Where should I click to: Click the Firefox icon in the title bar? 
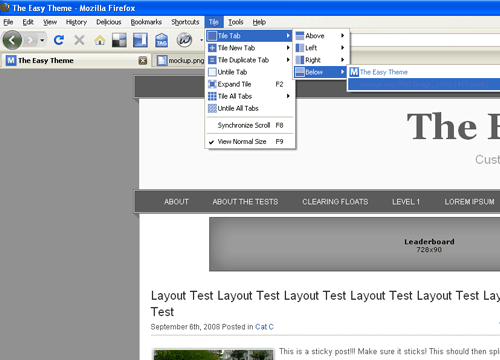pos(5,7)
